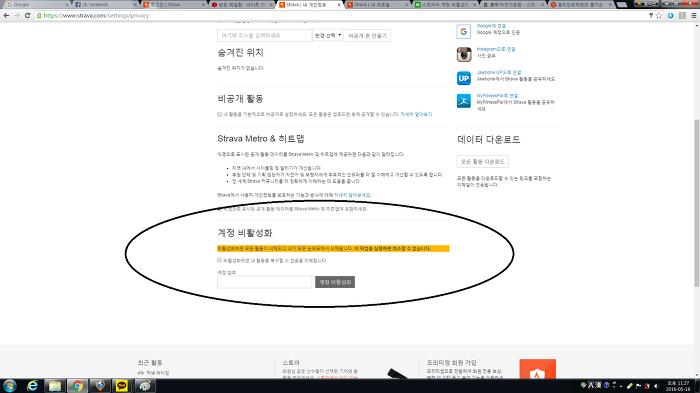Enable private activities by default checkbox

click(220, 114)
